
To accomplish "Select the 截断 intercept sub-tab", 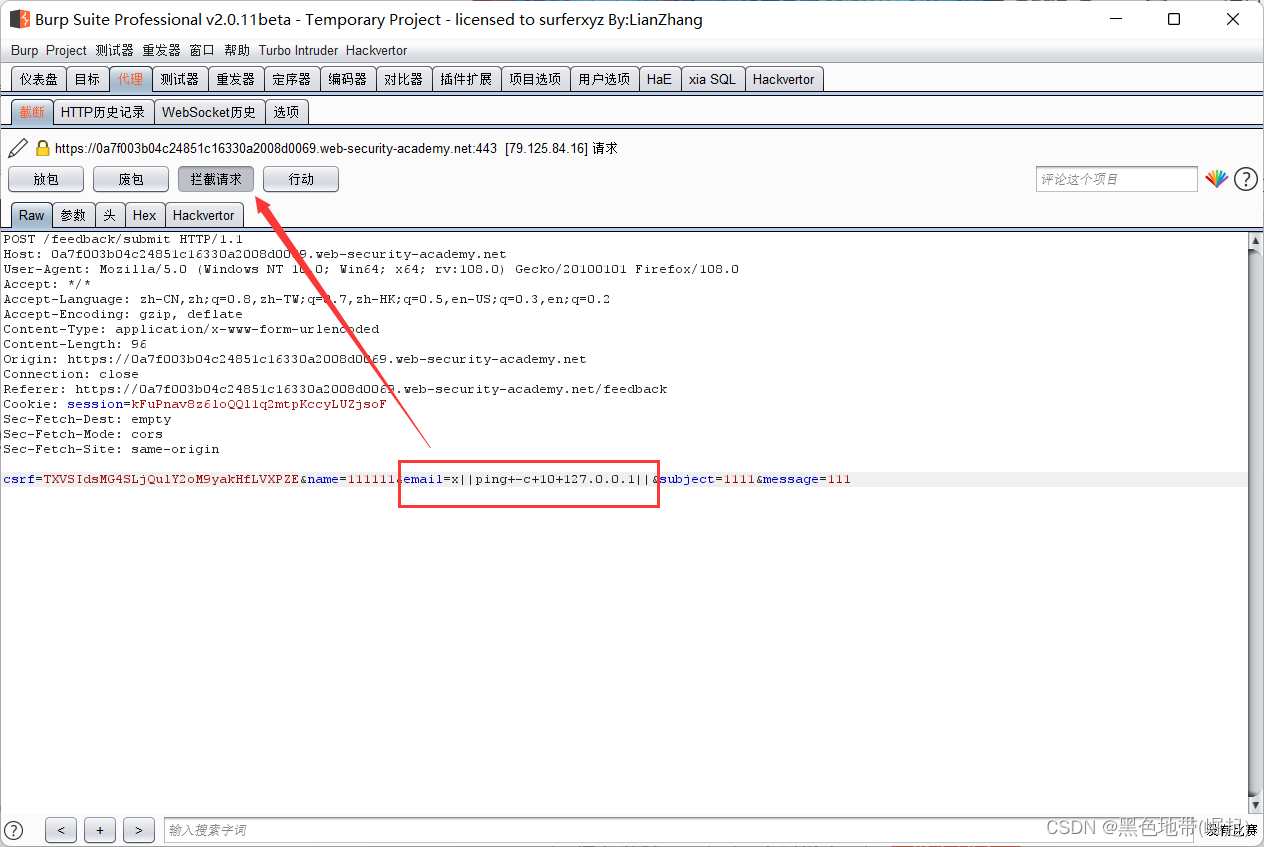I will 32,112.
